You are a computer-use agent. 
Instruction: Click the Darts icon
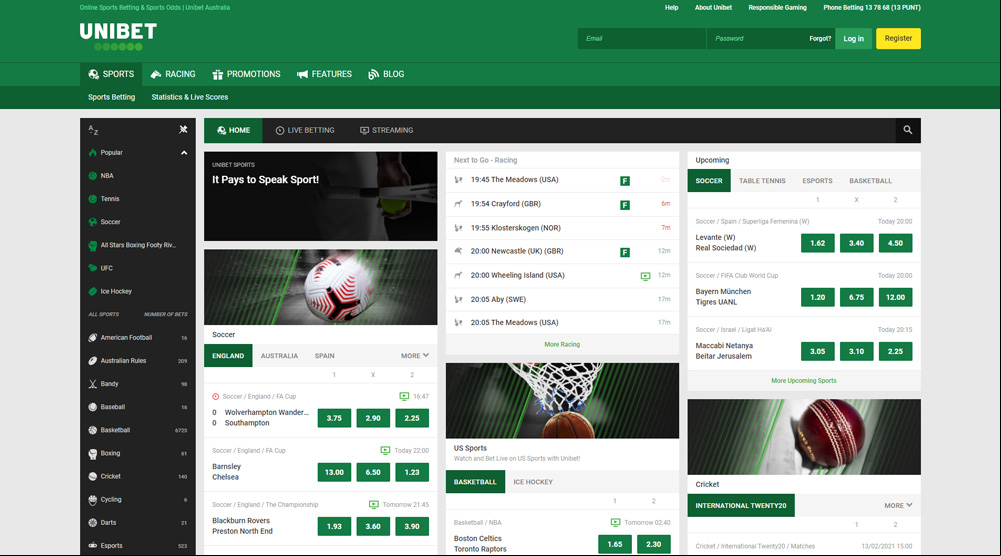pos(93,522)
